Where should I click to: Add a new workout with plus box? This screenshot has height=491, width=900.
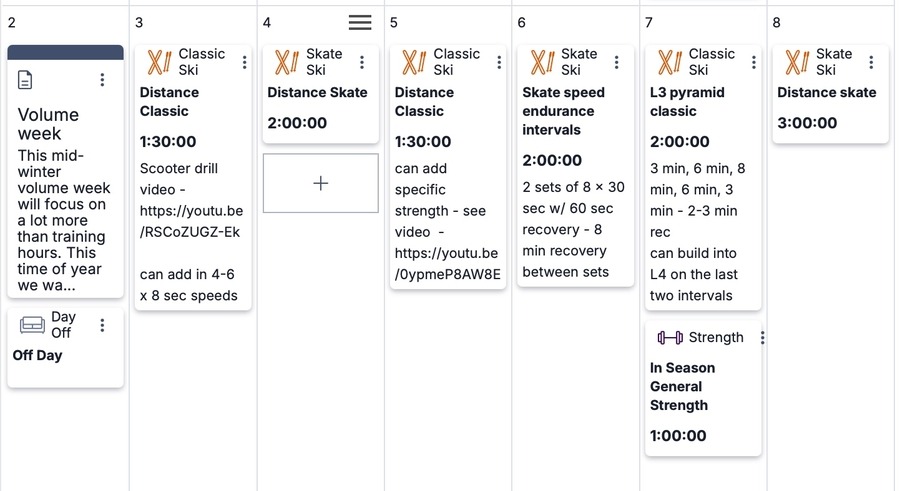click(320, 183)
